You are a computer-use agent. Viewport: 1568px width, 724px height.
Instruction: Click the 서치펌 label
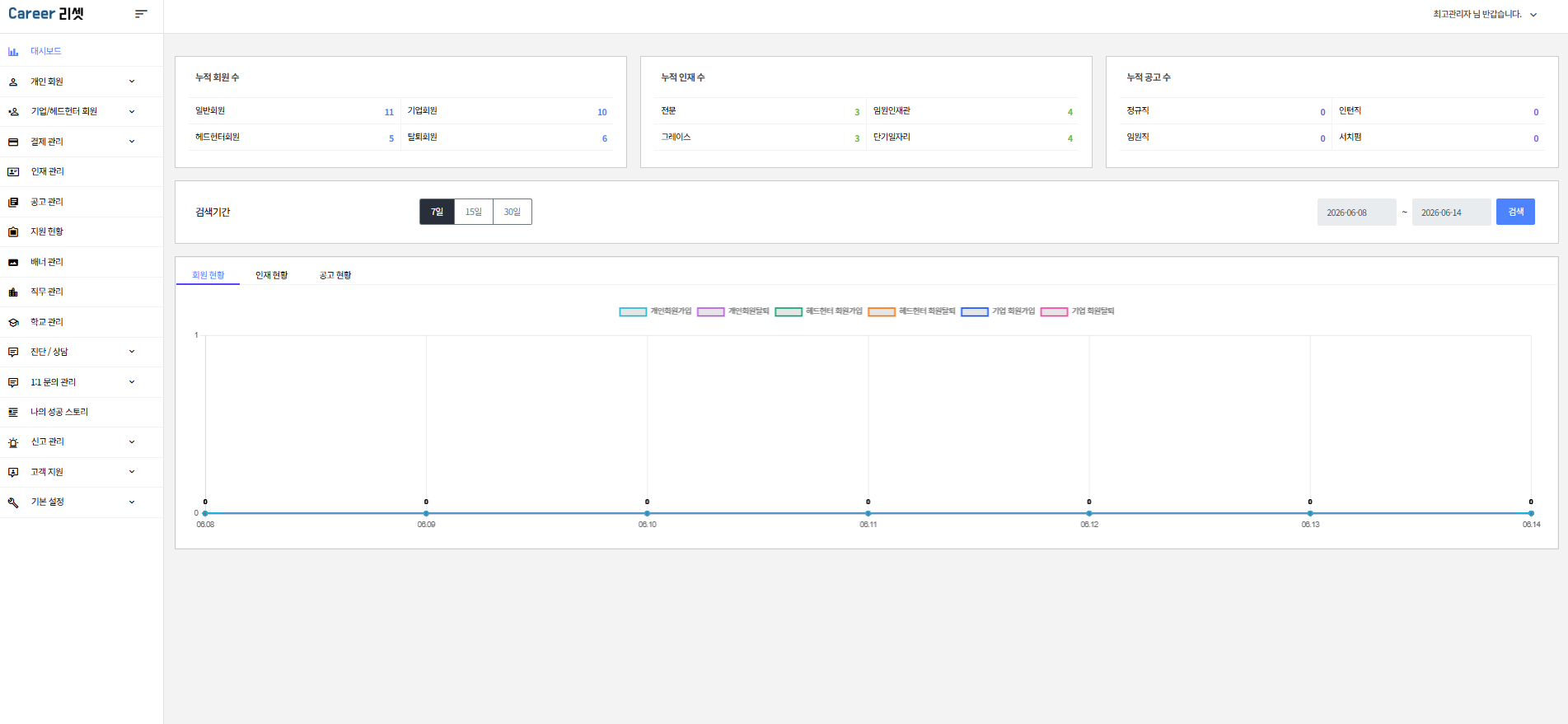[x=1350, y=138]
